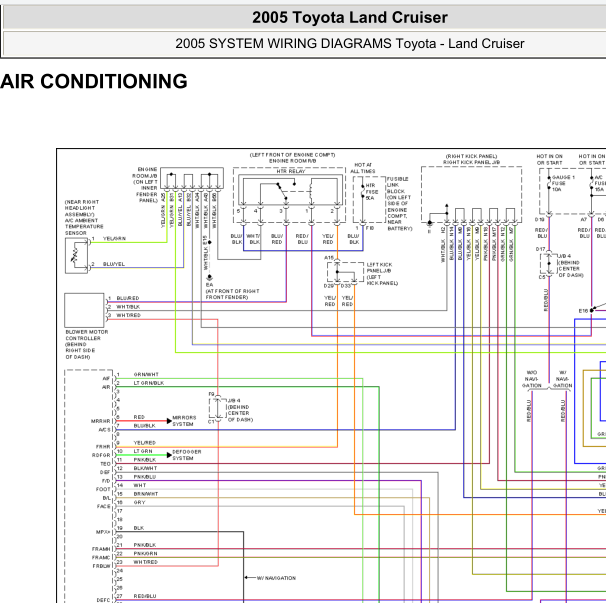Click the "RIGHT KICK PANEL J/B" label
The image size is (606, 603).
coord(472,162)
